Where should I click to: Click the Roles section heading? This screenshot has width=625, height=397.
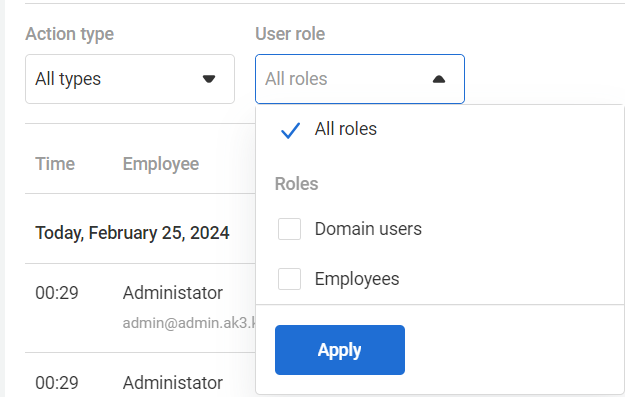click(297, 184)
